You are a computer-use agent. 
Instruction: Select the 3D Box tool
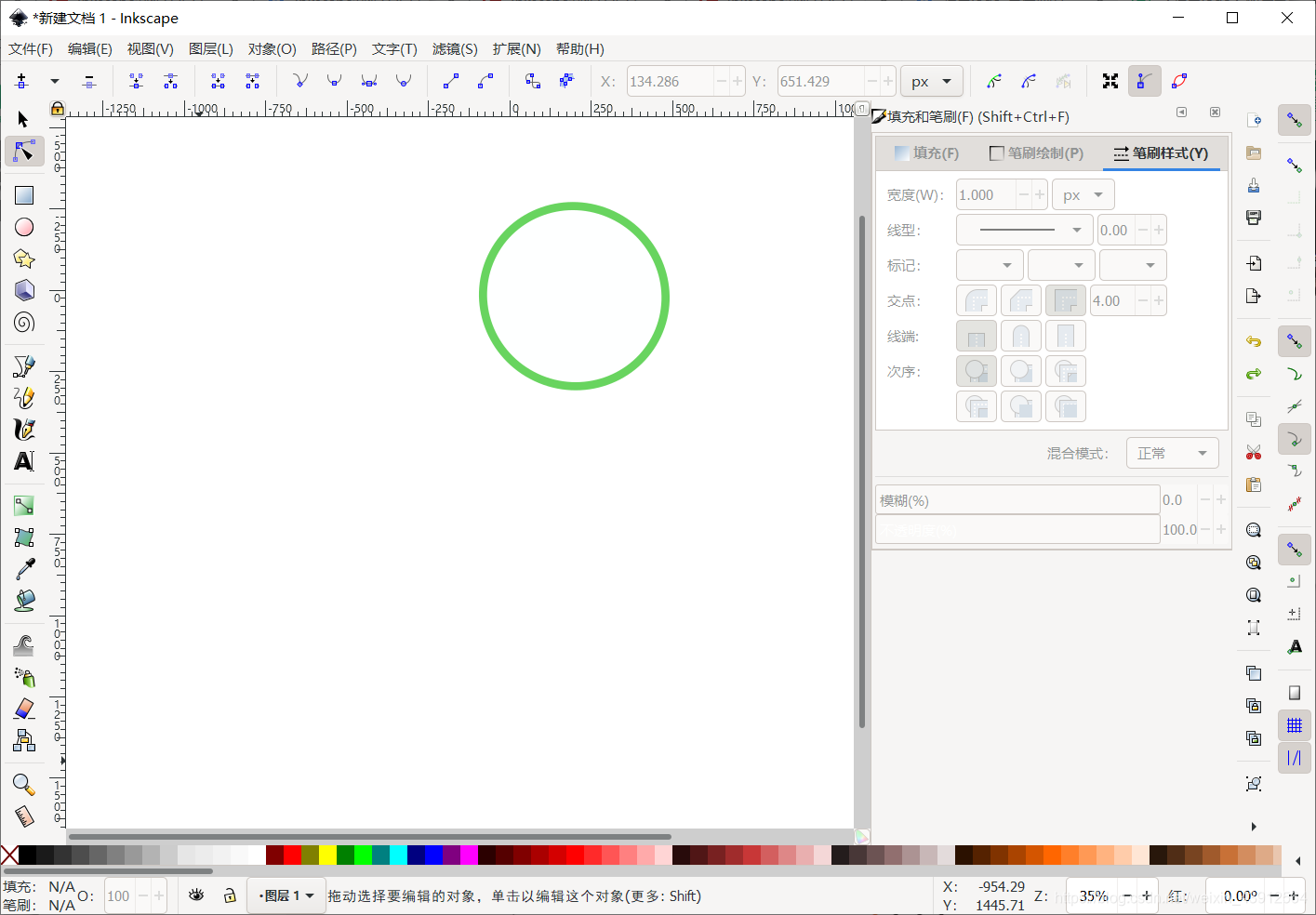tap(24, 290)
